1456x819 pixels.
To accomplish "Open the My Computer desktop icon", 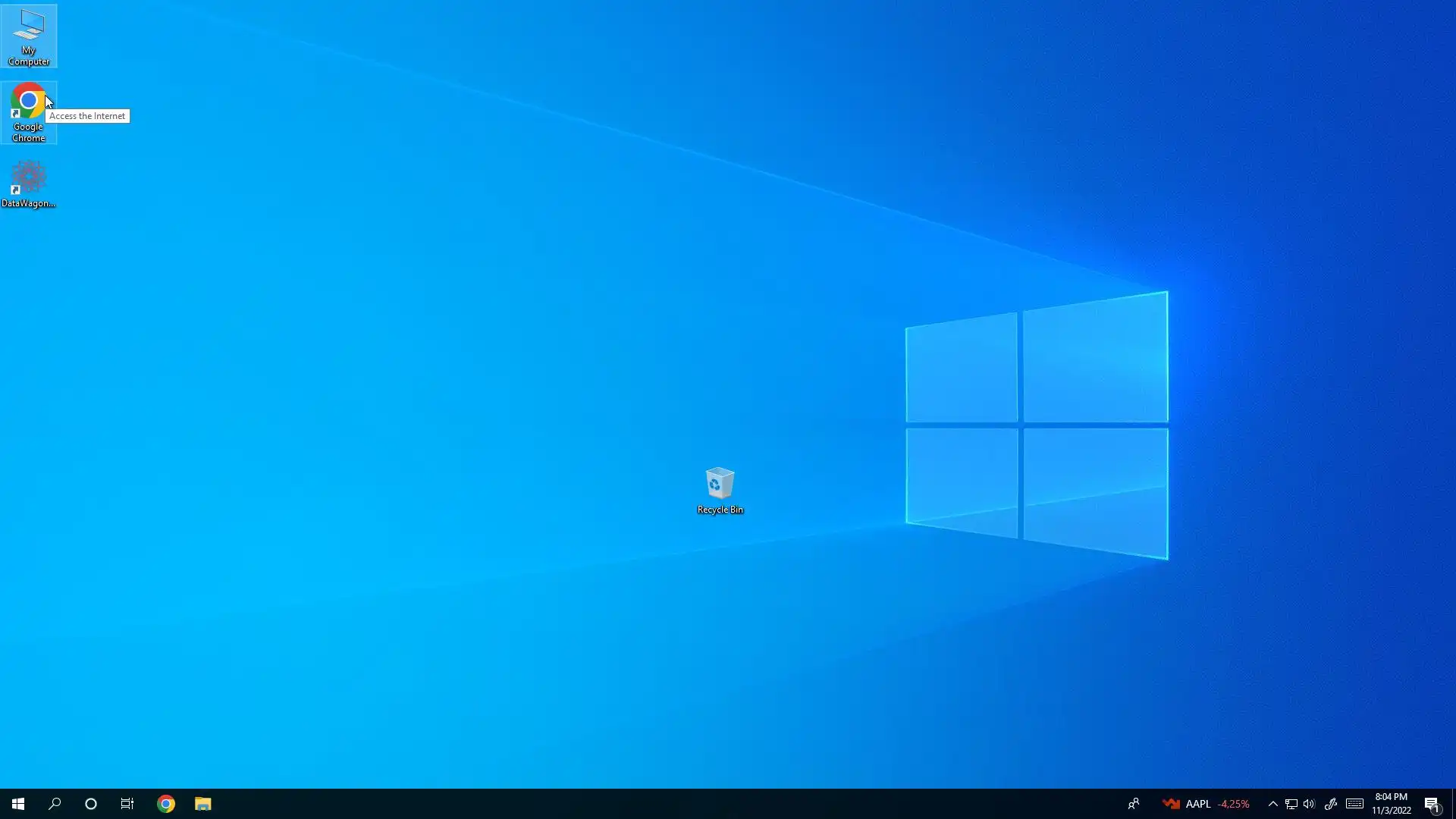I will click(29, 36).
